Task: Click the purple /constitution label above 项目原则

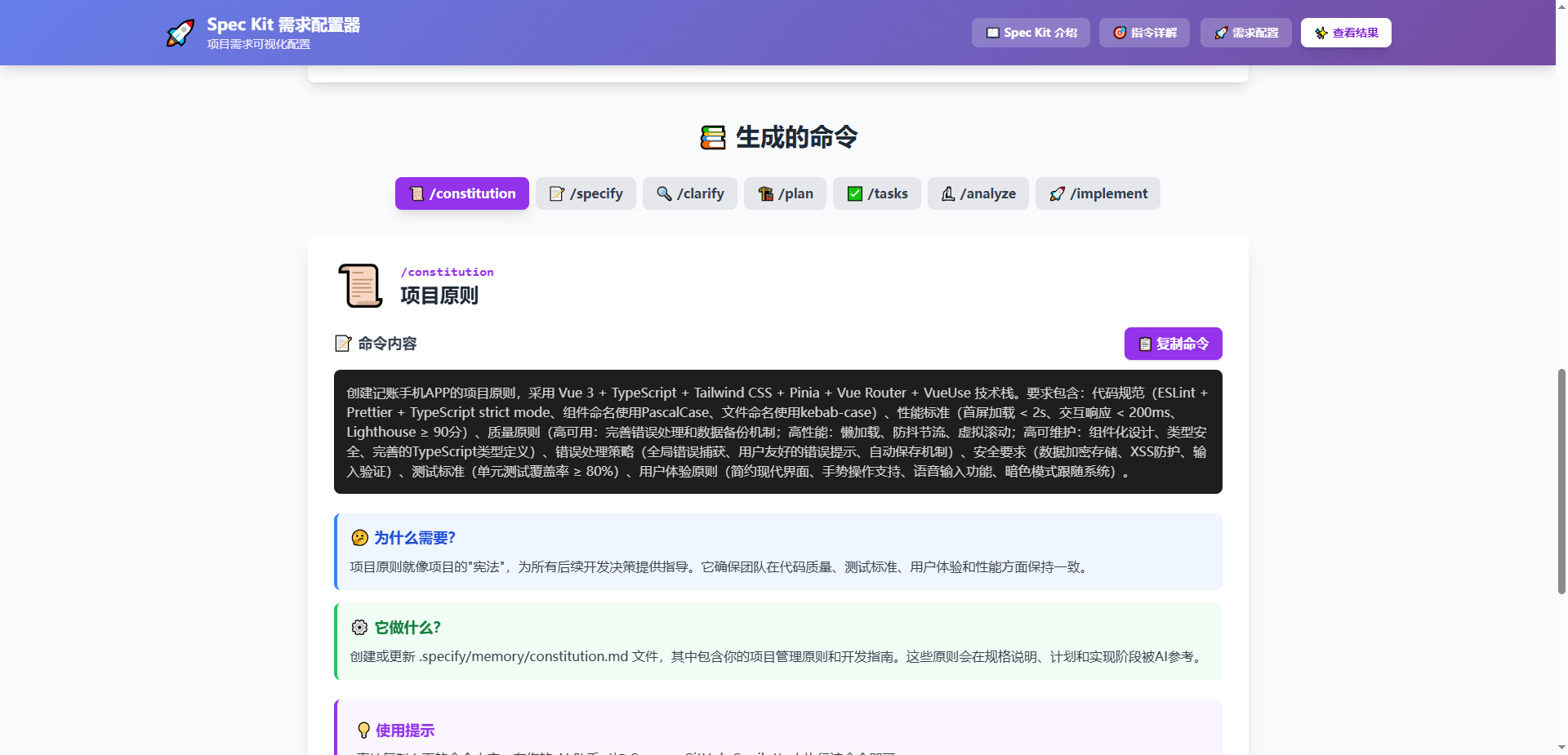Action: [x=447, y=272]
